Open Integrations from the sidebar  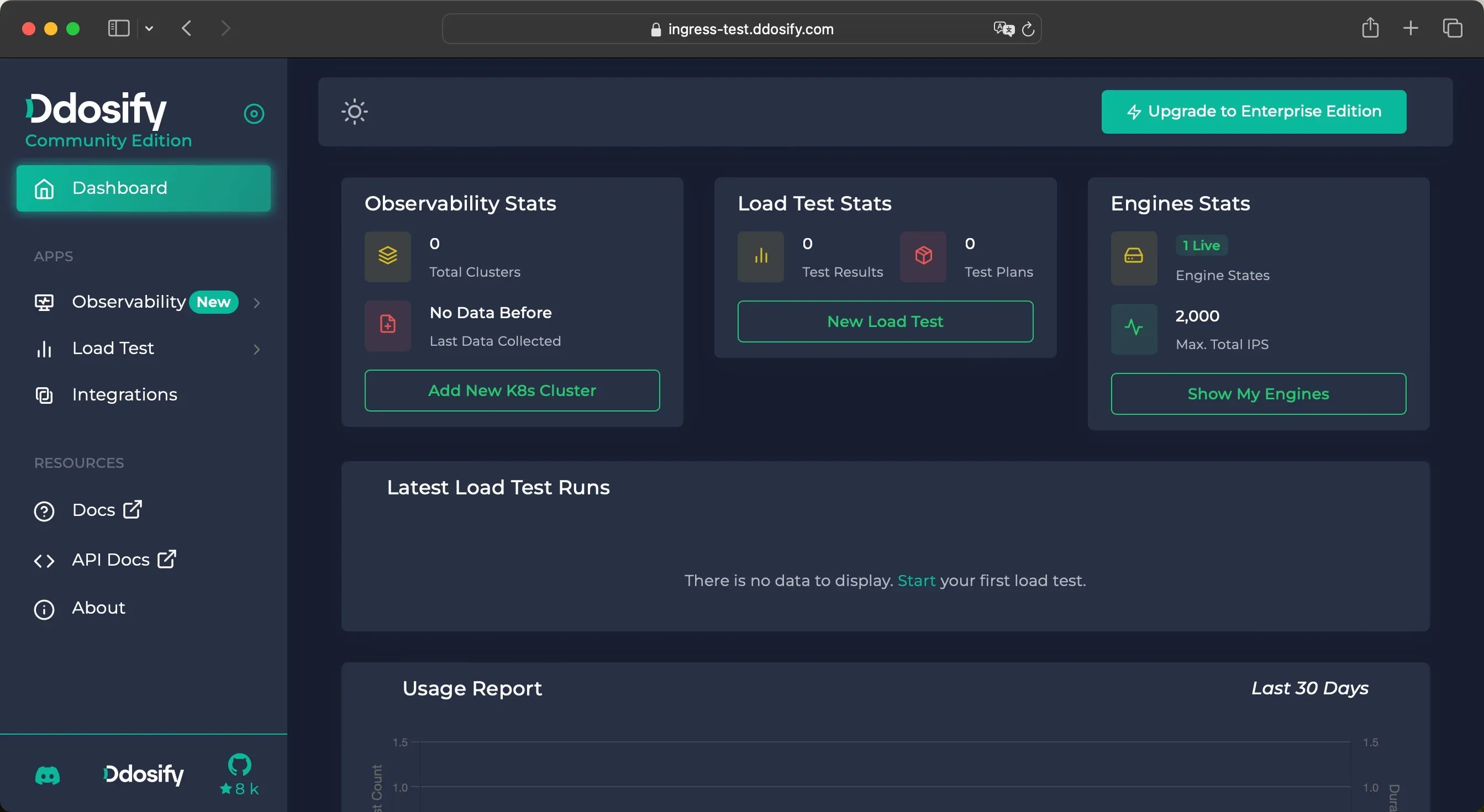click(124, 394)
